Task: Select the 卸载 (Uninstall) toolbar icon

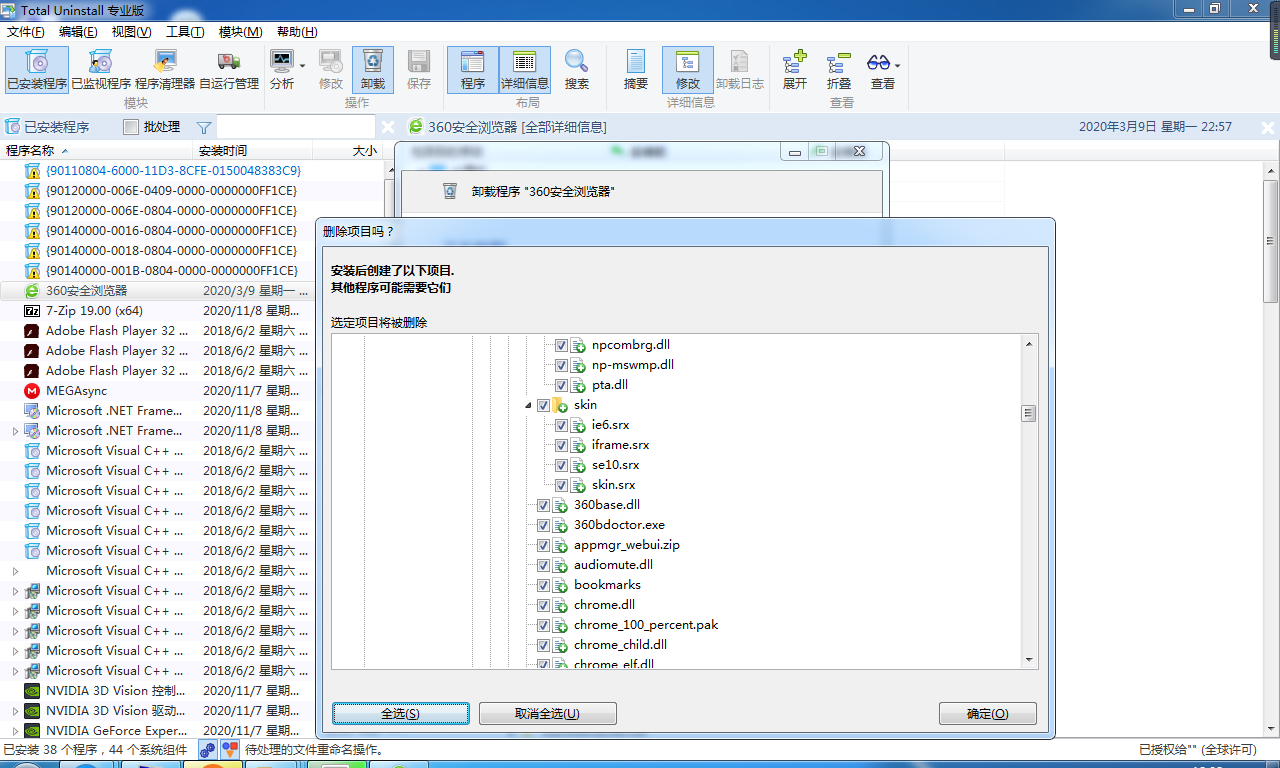Action: tap(372, 68)
